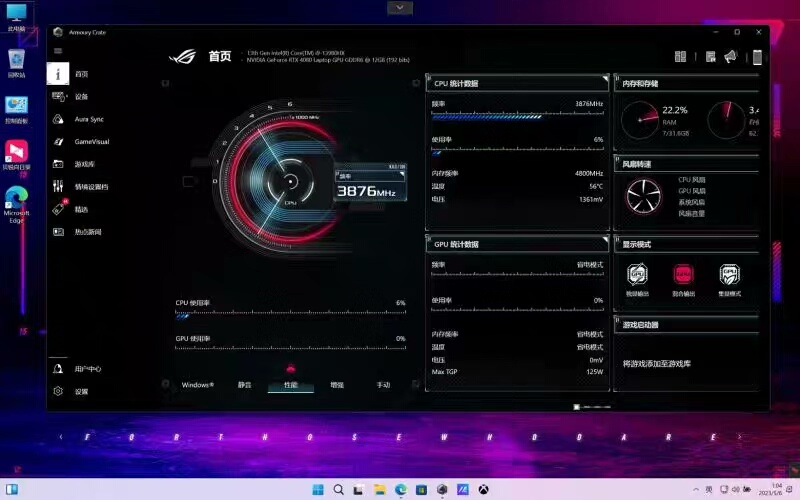Click the CPU 使用率 usage bar bottom left
Screen dimensions: 800x500
point(290,316)
